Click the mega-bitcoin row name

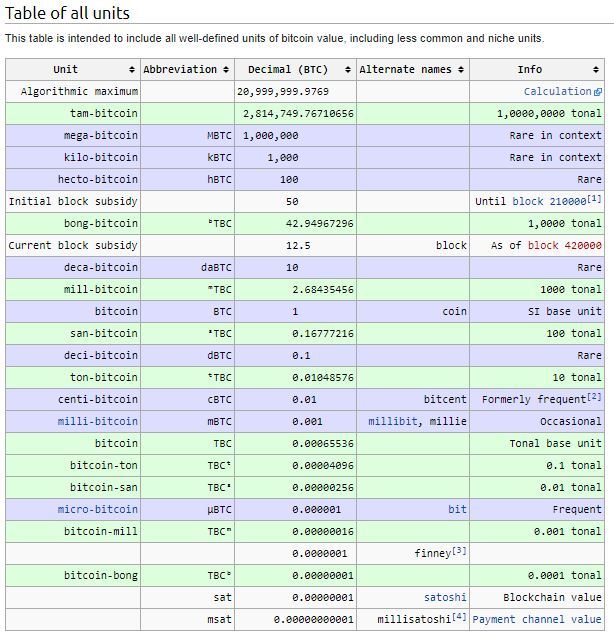pos(101,136)
